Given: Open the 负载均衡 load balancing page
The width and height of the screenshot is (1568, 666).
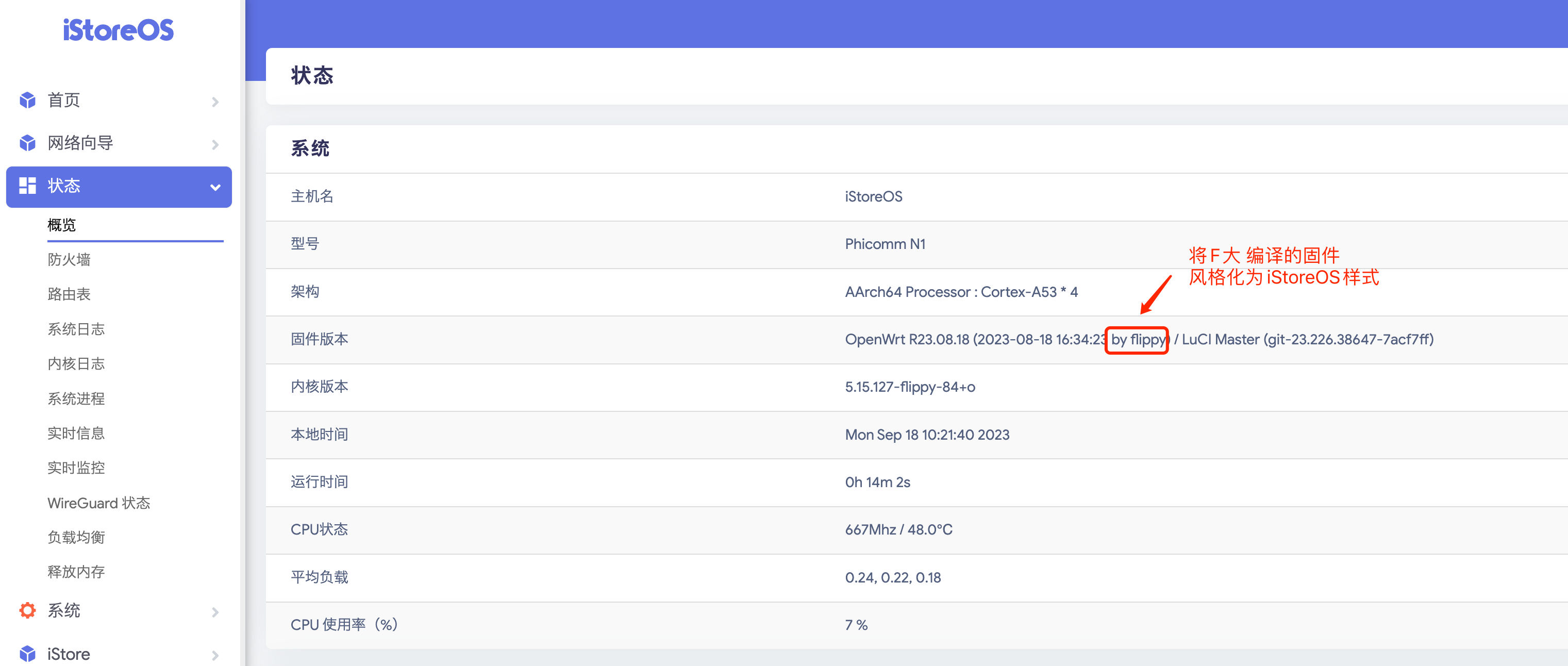Looking at the screenshot, I should [75, 537].
